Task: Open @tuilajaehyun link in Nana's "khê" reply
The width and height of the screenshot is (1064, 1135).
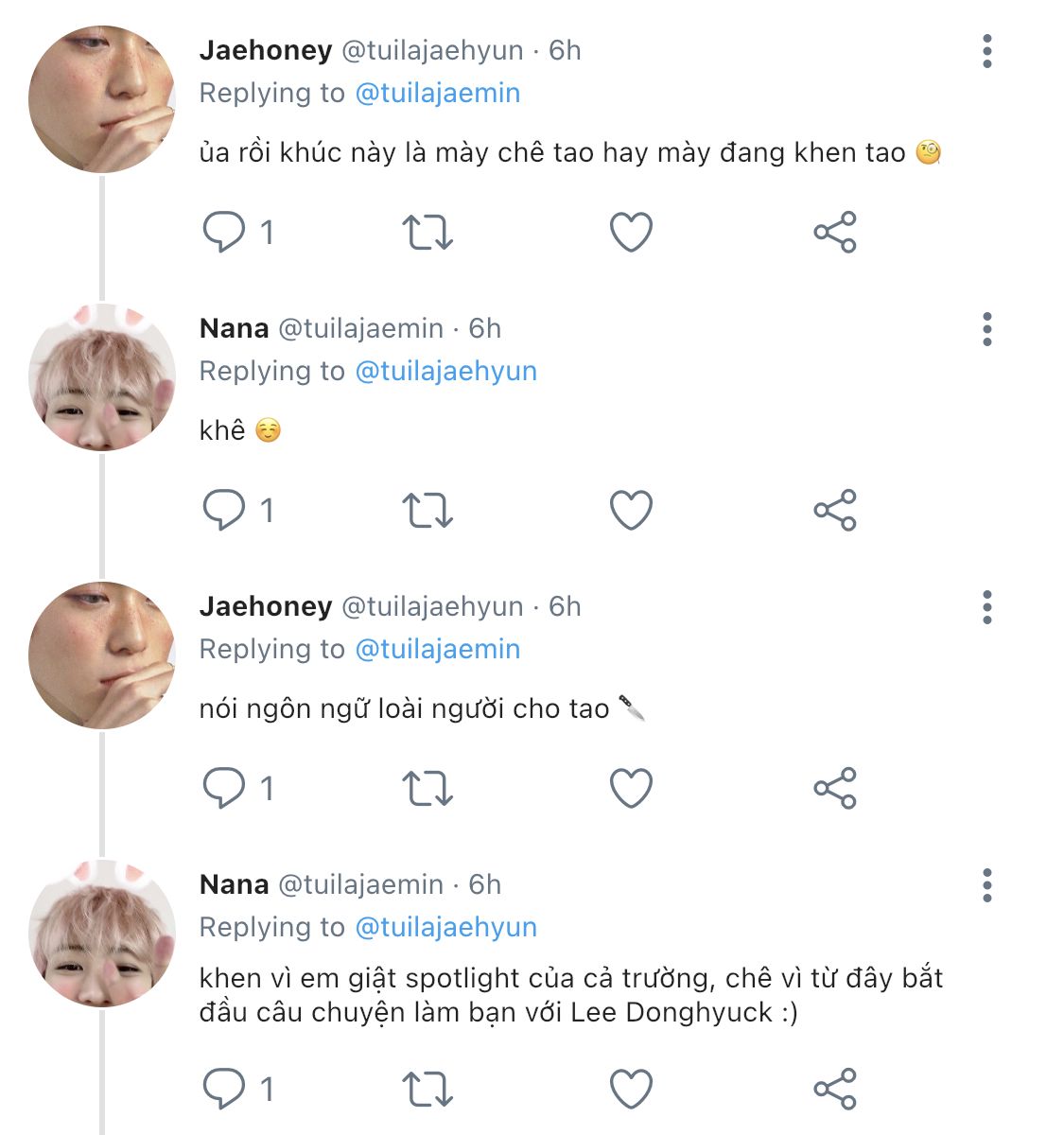Action: click(x=445, y=371)
